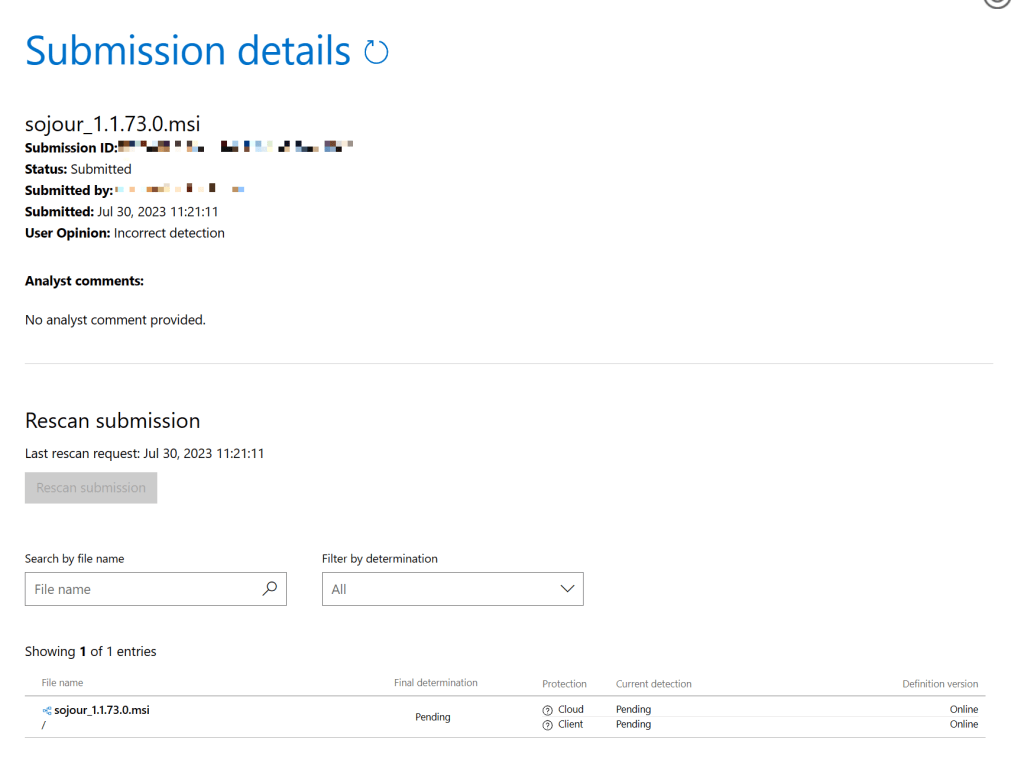
Task: Click the Definition version column header
Action: [x=940, y=684]
